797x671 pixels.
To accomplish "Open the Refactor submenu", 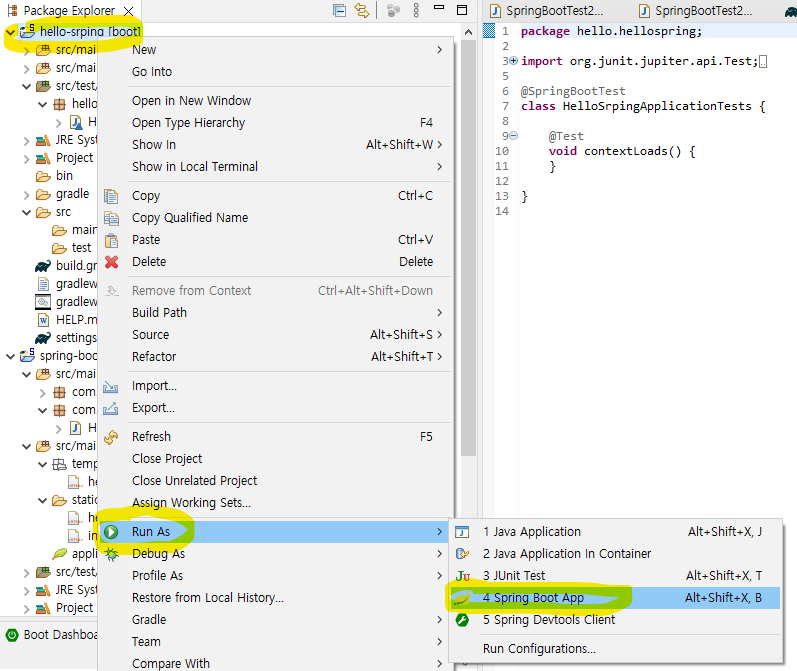I will [275, 357].
